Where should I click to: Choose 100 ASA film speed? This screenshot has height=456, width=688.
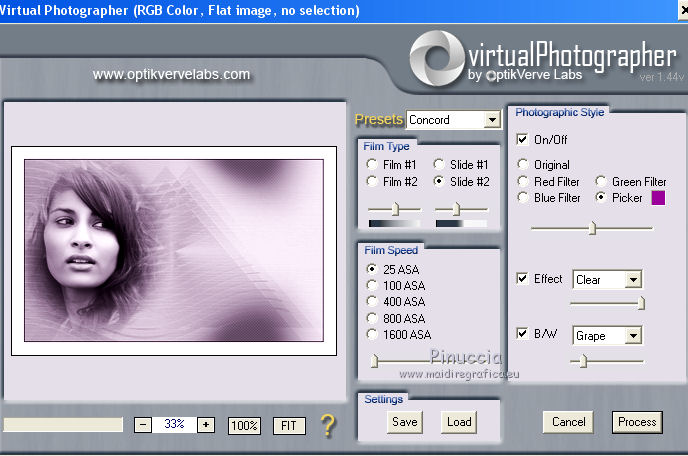pyautogui.click(x=372, y=285)
